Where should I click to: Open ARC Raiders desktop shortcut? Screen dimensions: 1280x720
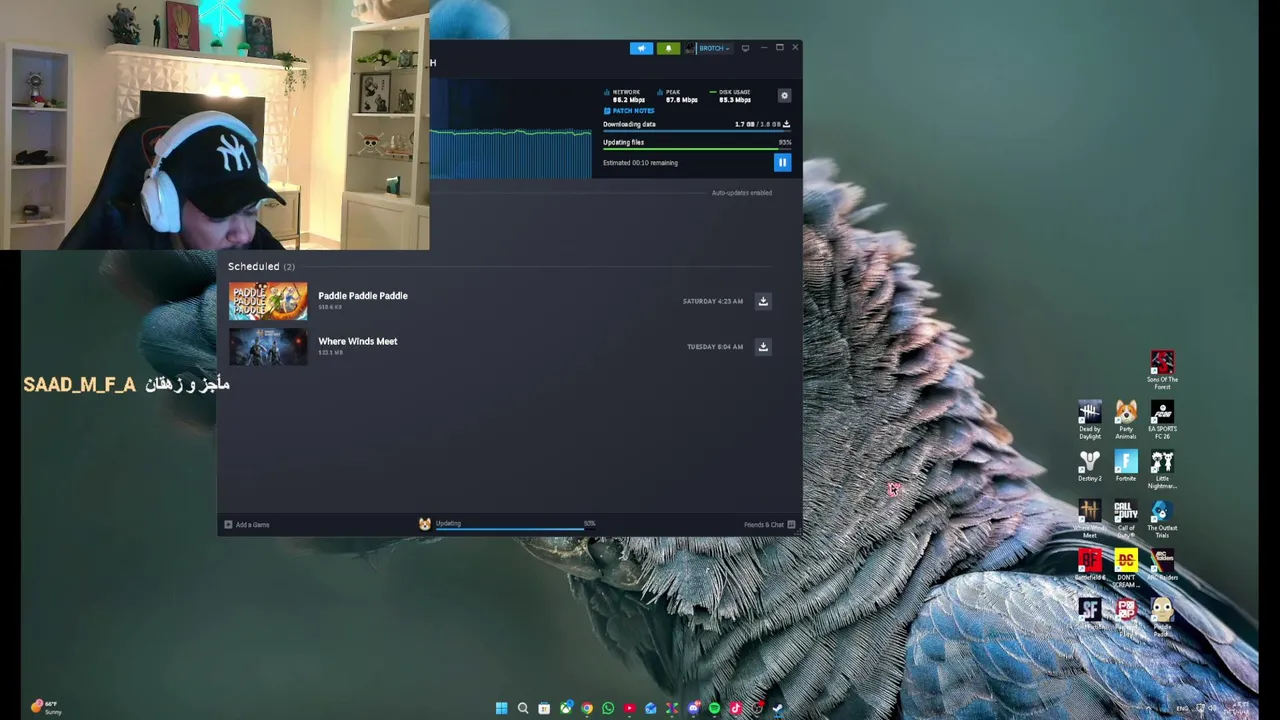click(1162, 566)
